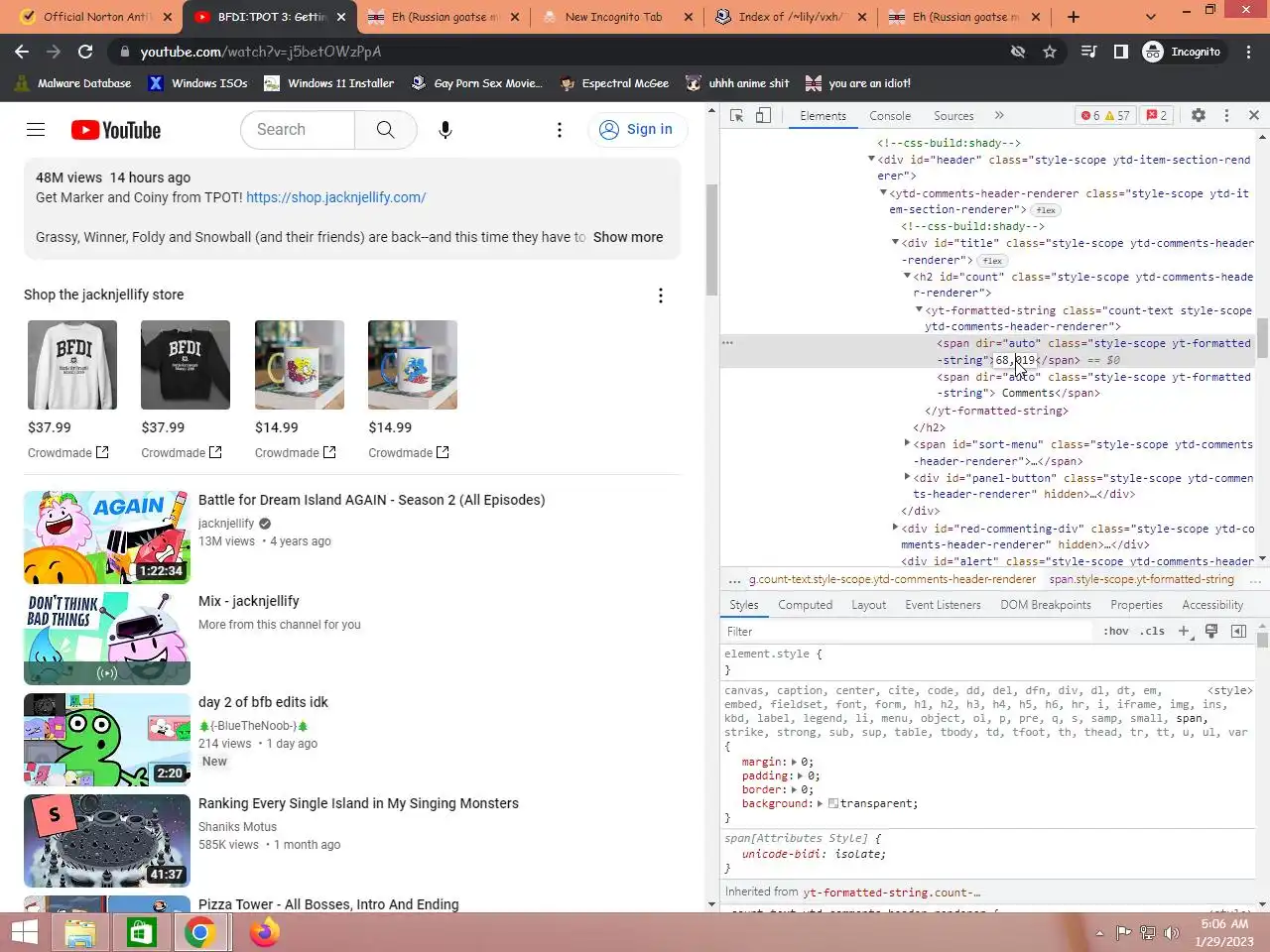Open the Computed styles tab
Image resolution: width=1270 pixels, height=952 pixels.
(x=806, y=605)
